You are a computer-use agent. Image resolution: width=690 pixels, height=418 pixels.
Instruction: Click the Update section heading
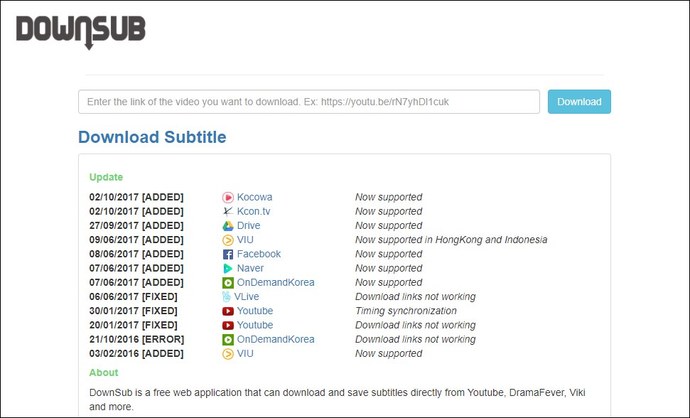pyautogui.click(x=106, y=177)
